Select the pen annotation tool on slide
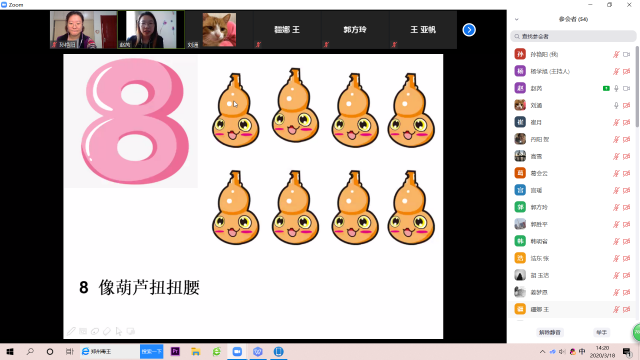The width and height of the screenshot is (640, 360). point(71,331)
